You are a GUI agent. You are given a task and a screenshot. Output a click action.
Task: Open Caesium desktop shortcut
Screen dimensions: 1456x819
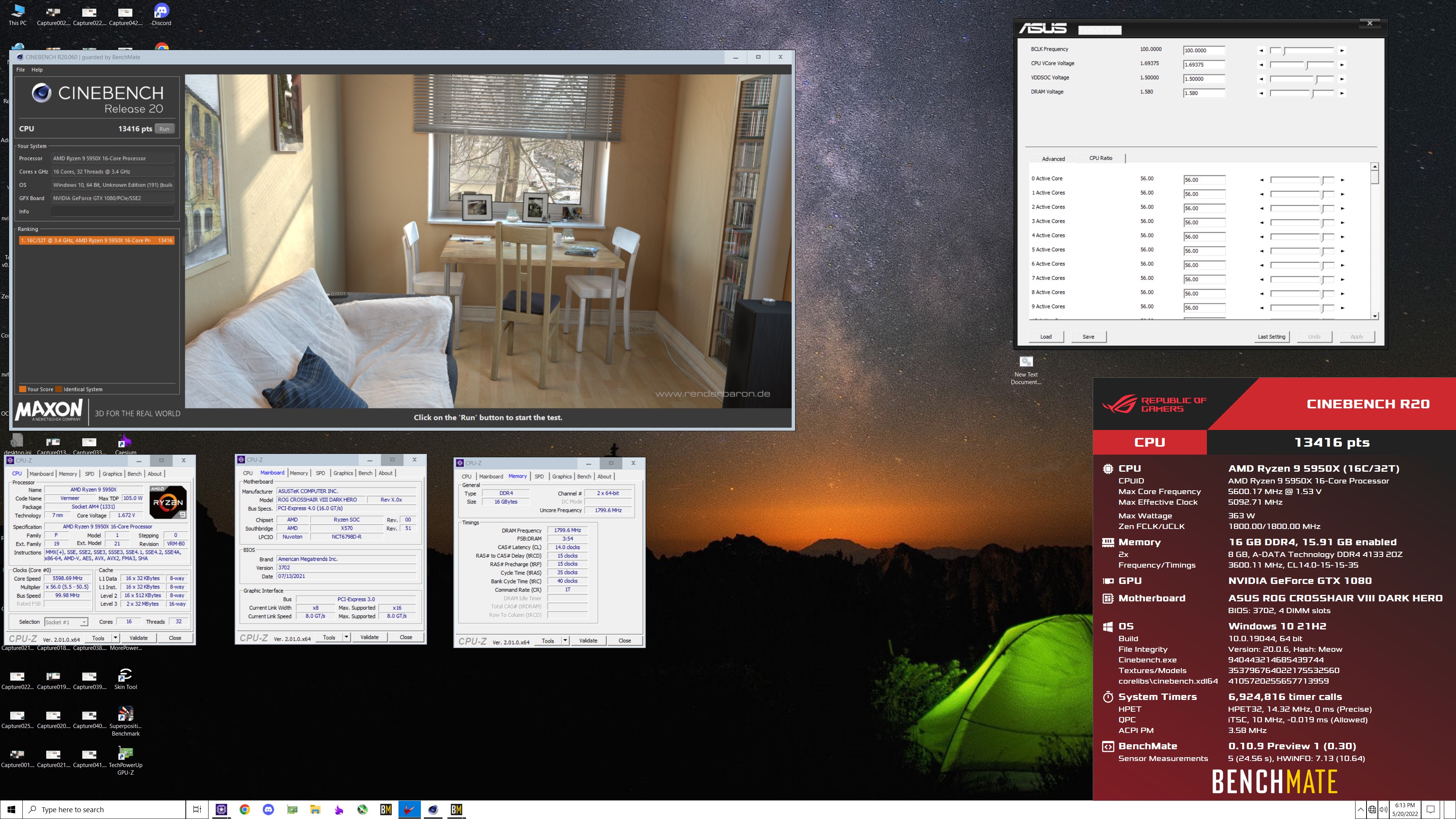(x=125, y=444)
